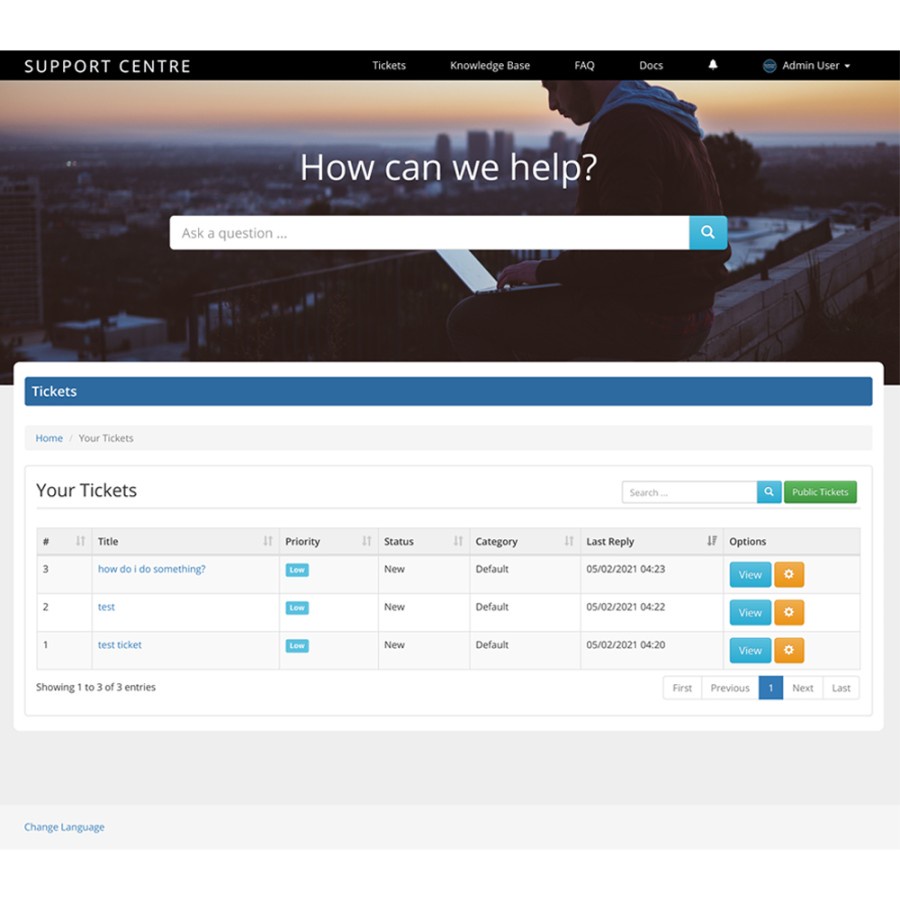The height and width of the screenshot is (900, 900).
Task: Open the gear options for 'test ticket'
Action: 789,650
